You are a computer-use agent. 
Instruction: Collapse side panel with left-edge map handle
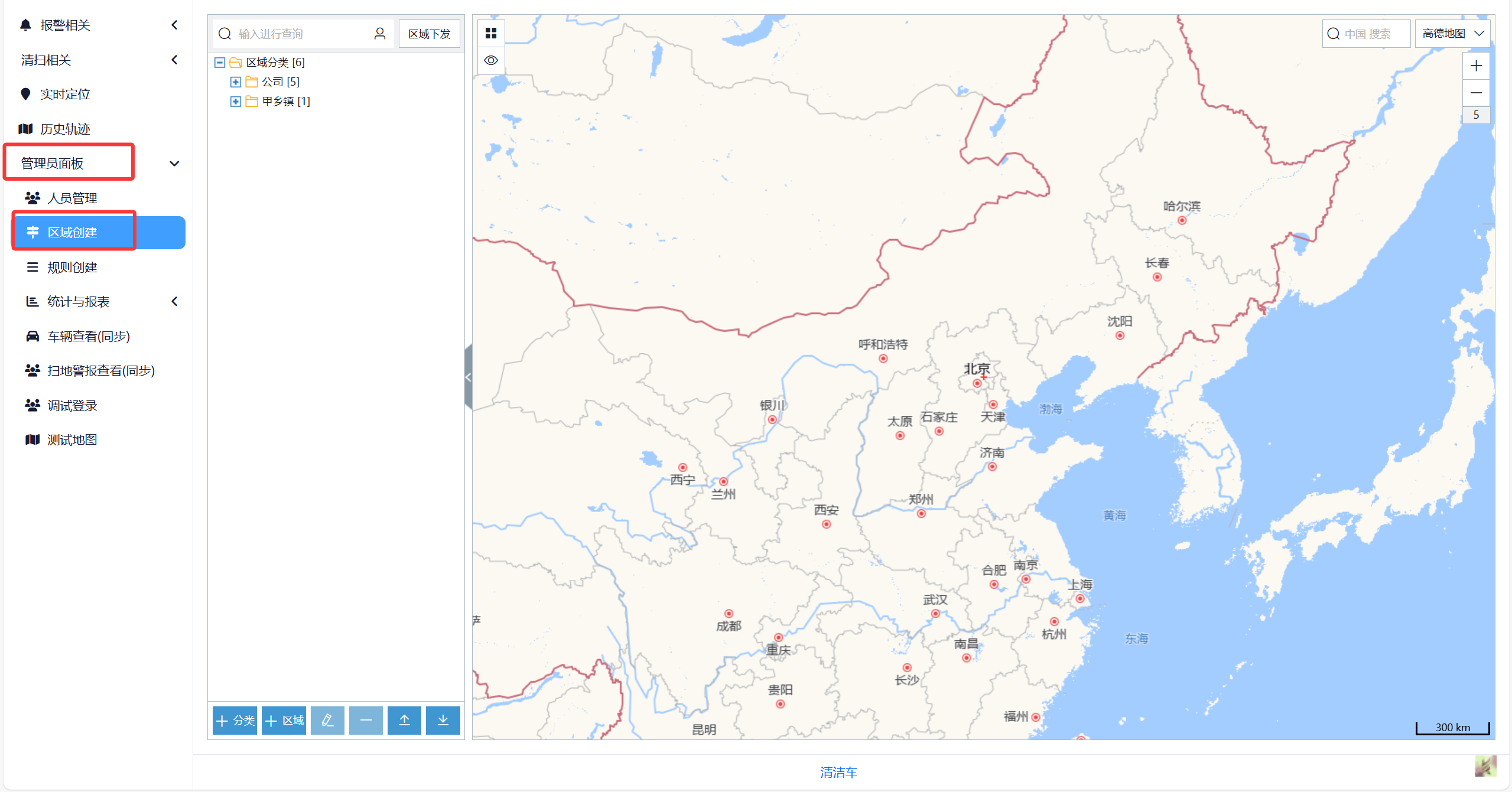point(469,377)
